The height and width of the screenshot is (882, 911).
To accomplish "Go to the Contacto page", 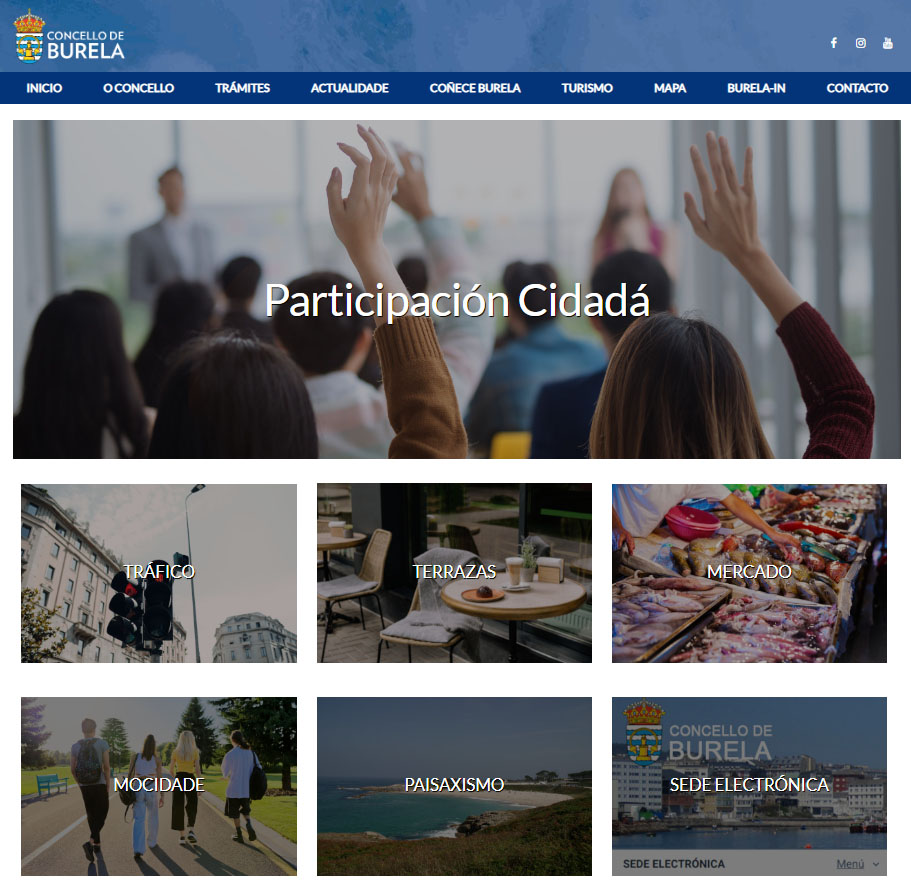I will pyautogui.click(x=857, y=88).
